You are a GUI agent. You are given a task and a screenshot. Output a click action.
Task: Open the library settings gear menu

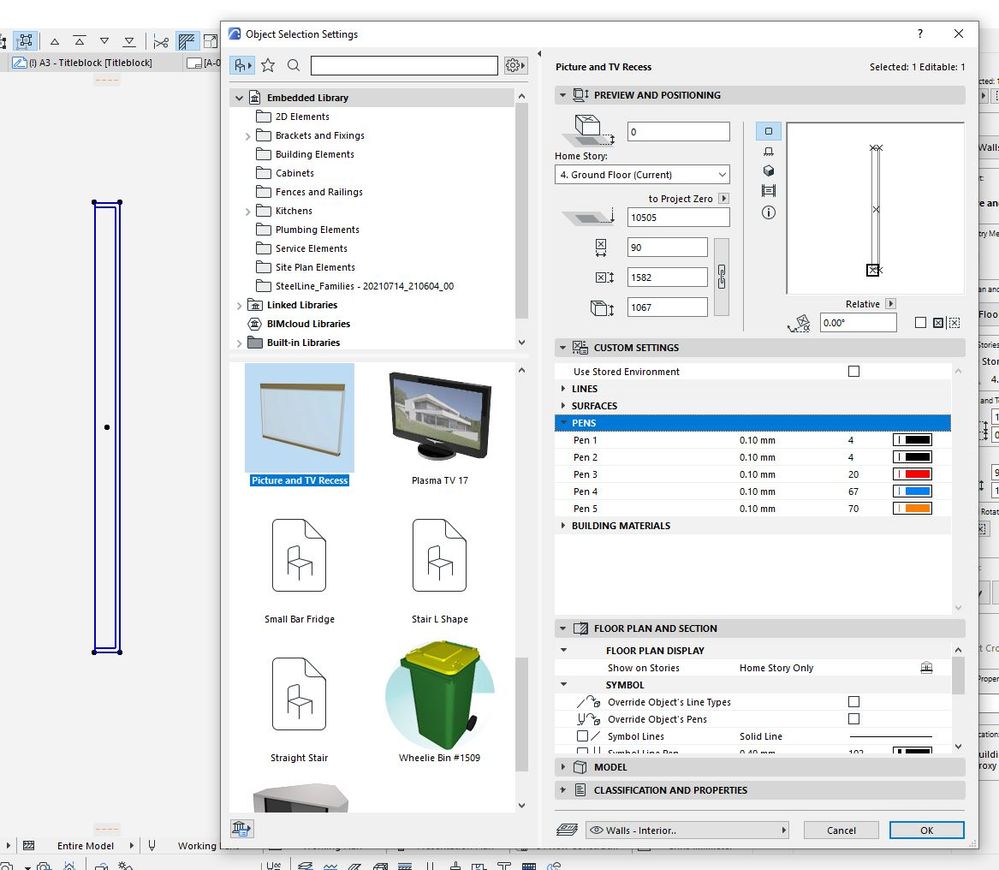515,65
